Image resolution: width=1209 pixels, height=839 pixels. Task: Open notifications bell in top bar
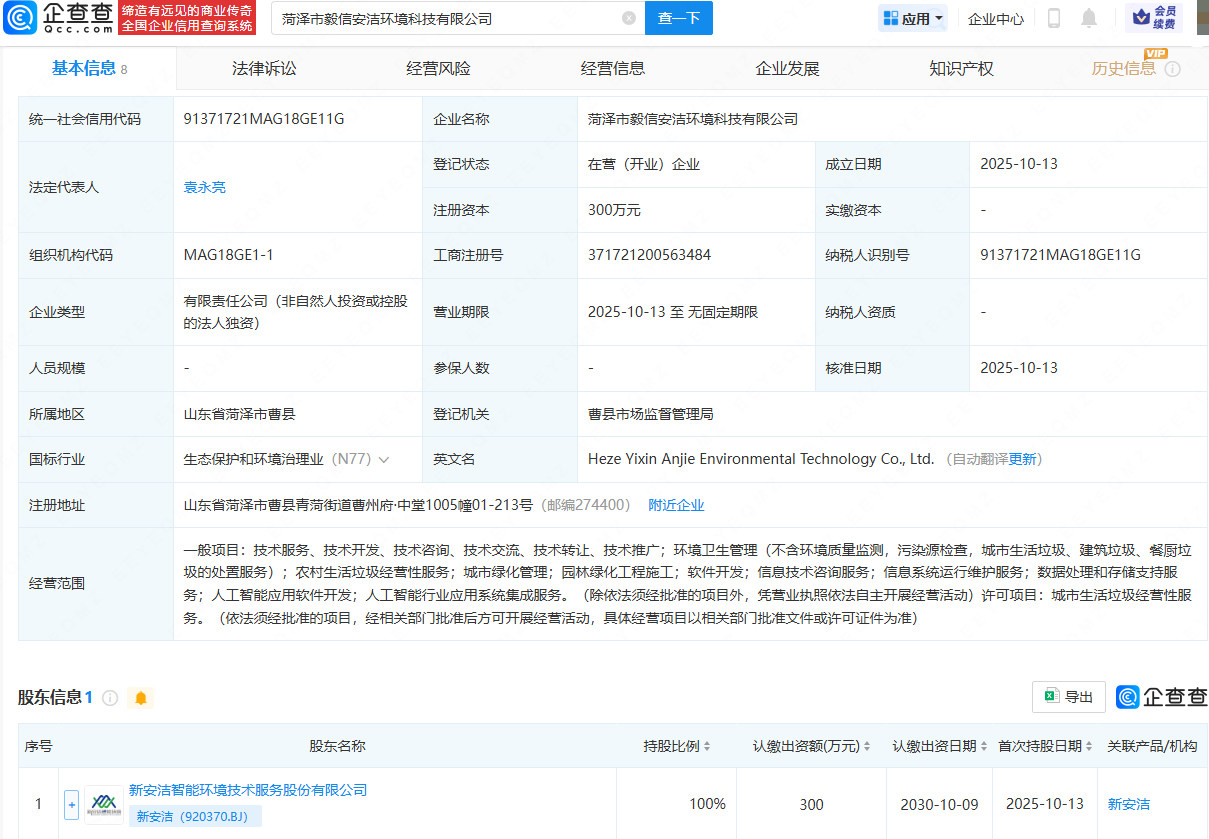(1089, 18)
